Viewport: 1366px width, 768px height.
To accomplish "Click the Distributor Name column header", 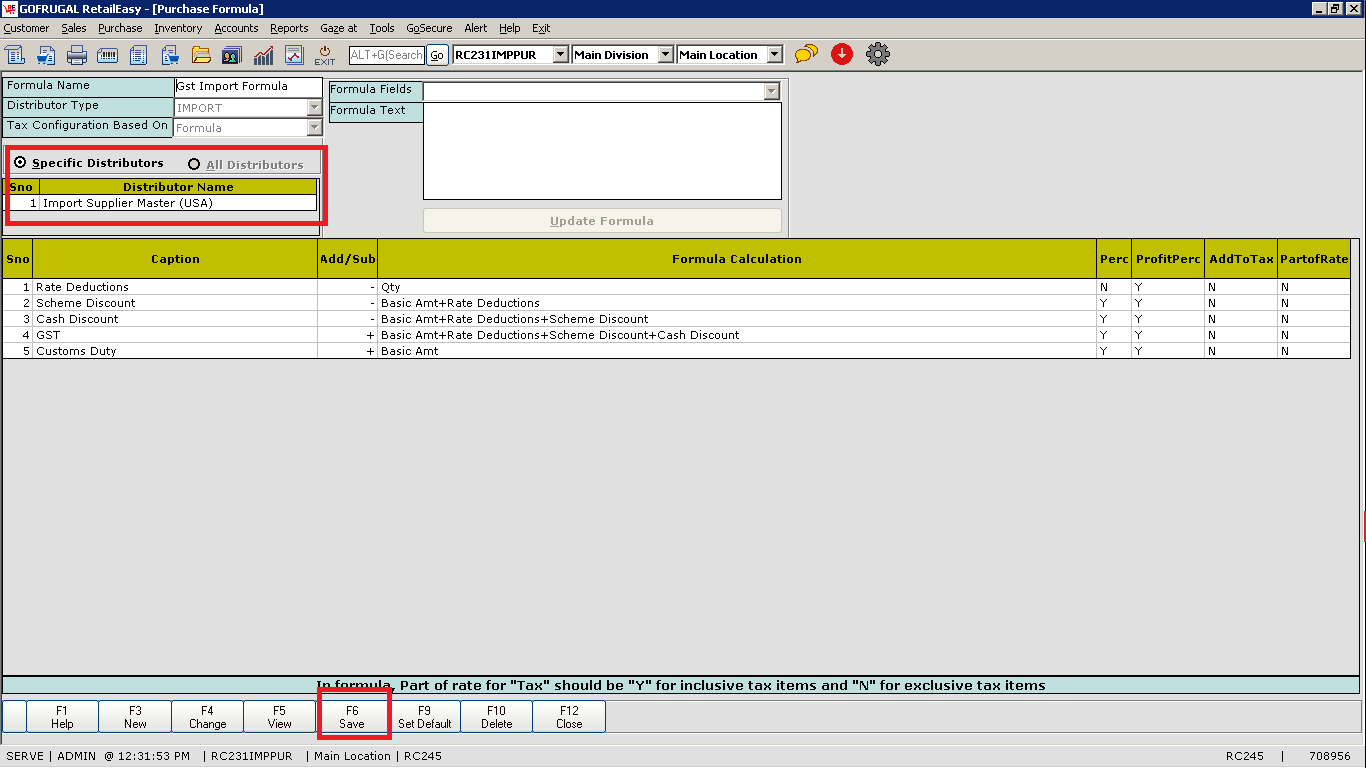I will coord(178,187).
